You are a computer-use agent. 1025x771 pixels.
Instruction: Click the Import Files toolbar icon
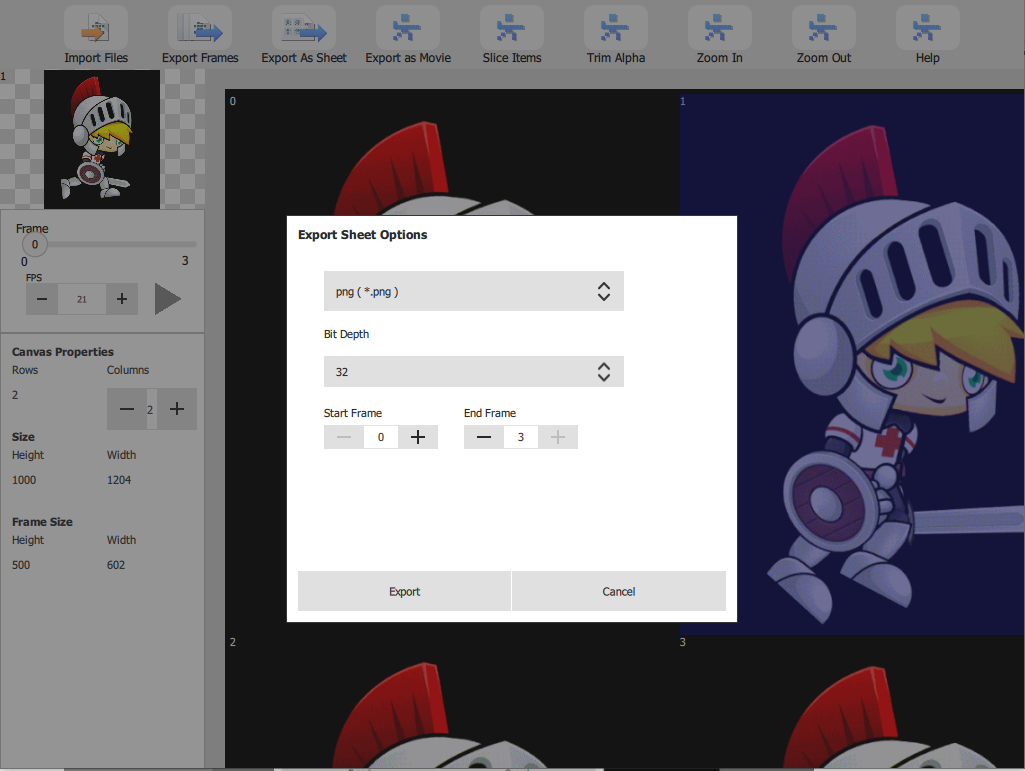(95, 28)
